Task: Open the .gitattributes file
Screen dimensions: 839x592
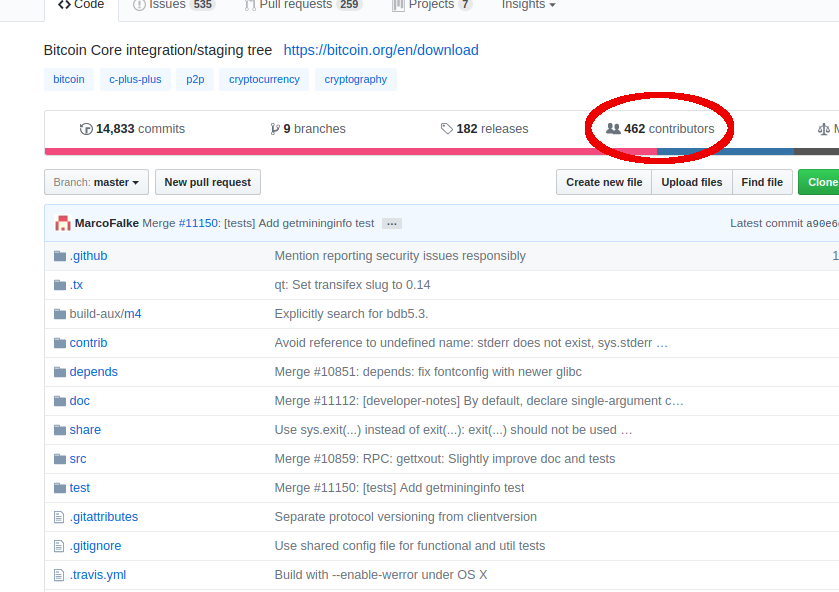Action: (104, 517)
